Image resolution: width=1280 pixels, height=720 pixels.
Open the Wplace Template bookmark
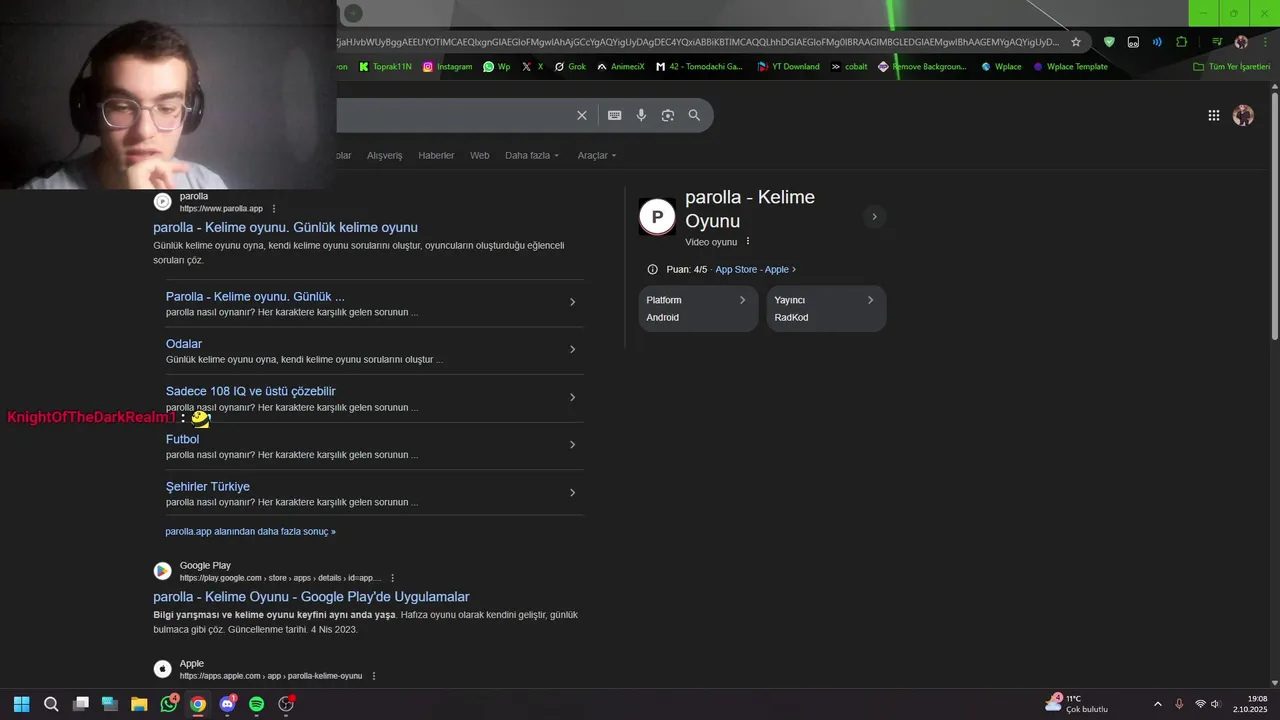(1070, 67)
